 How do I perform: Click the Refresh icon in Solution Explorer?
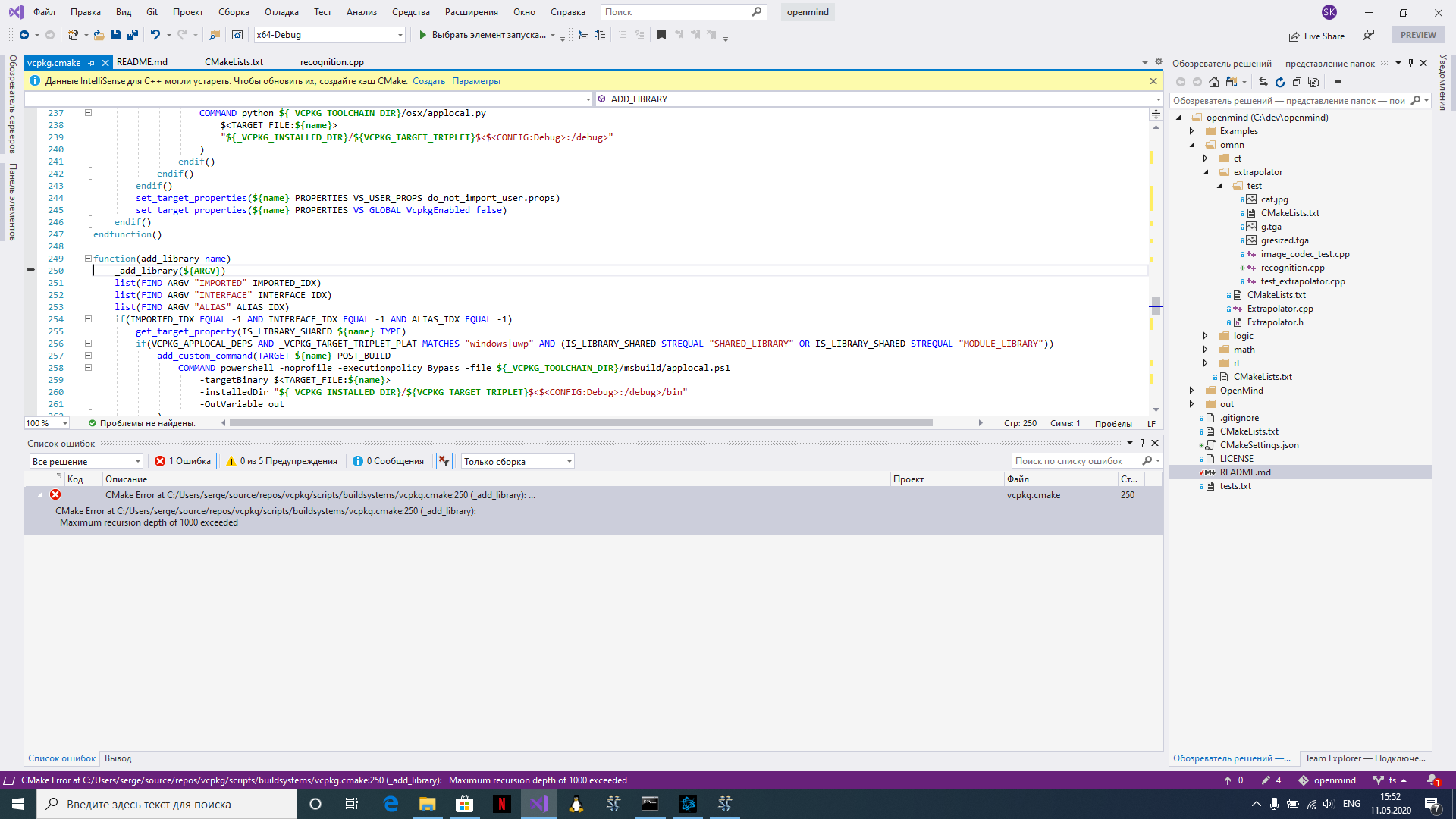coord(1279,81)
